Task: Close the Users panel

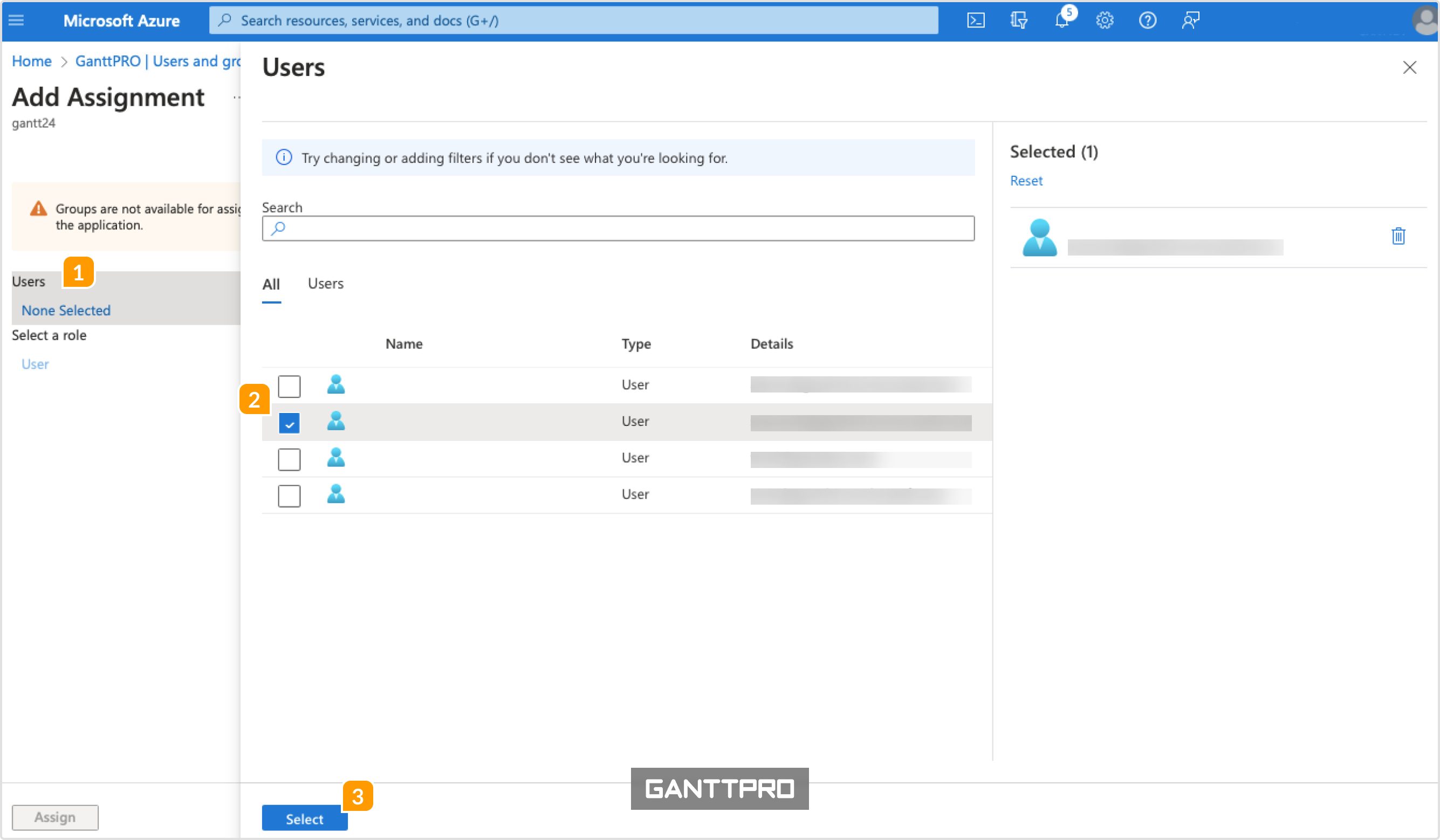Action: pos(1409,67)
